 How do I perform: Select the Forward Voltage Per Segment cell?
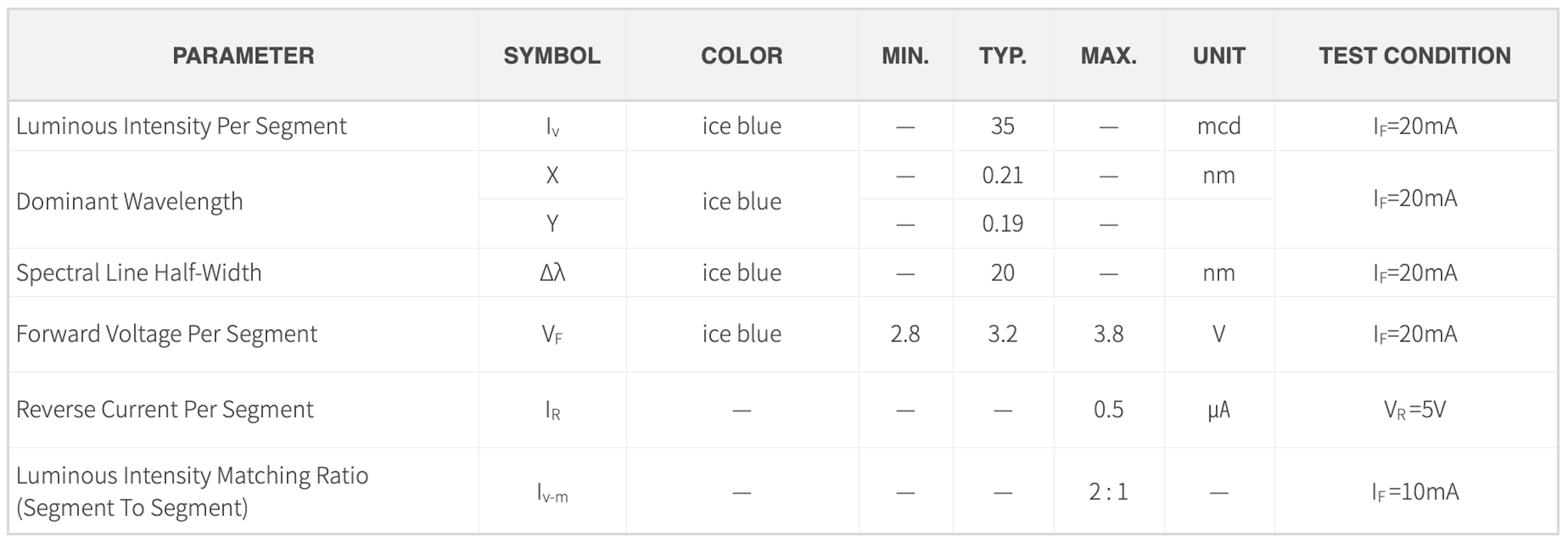click(x=243, y=334)
